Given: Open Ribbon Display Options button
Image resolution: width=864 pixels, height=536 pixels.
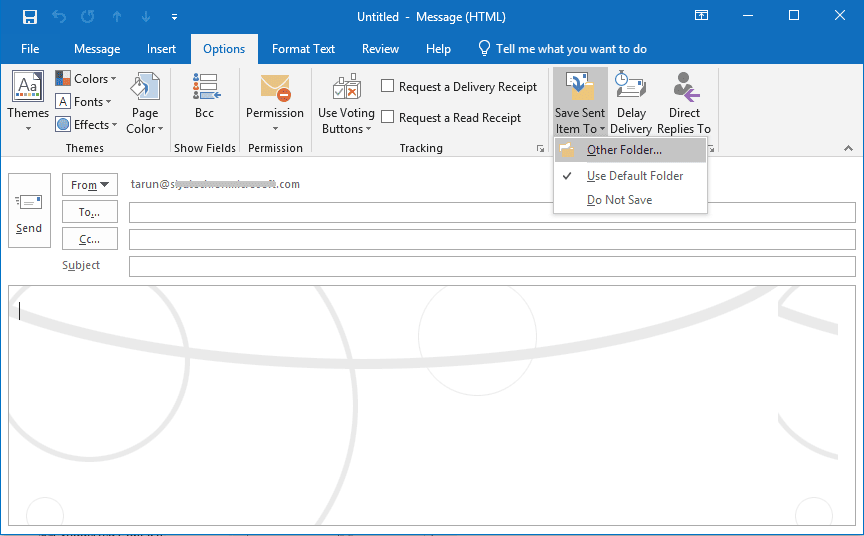Looking at the screenshot, I should [x=701, y=15].
